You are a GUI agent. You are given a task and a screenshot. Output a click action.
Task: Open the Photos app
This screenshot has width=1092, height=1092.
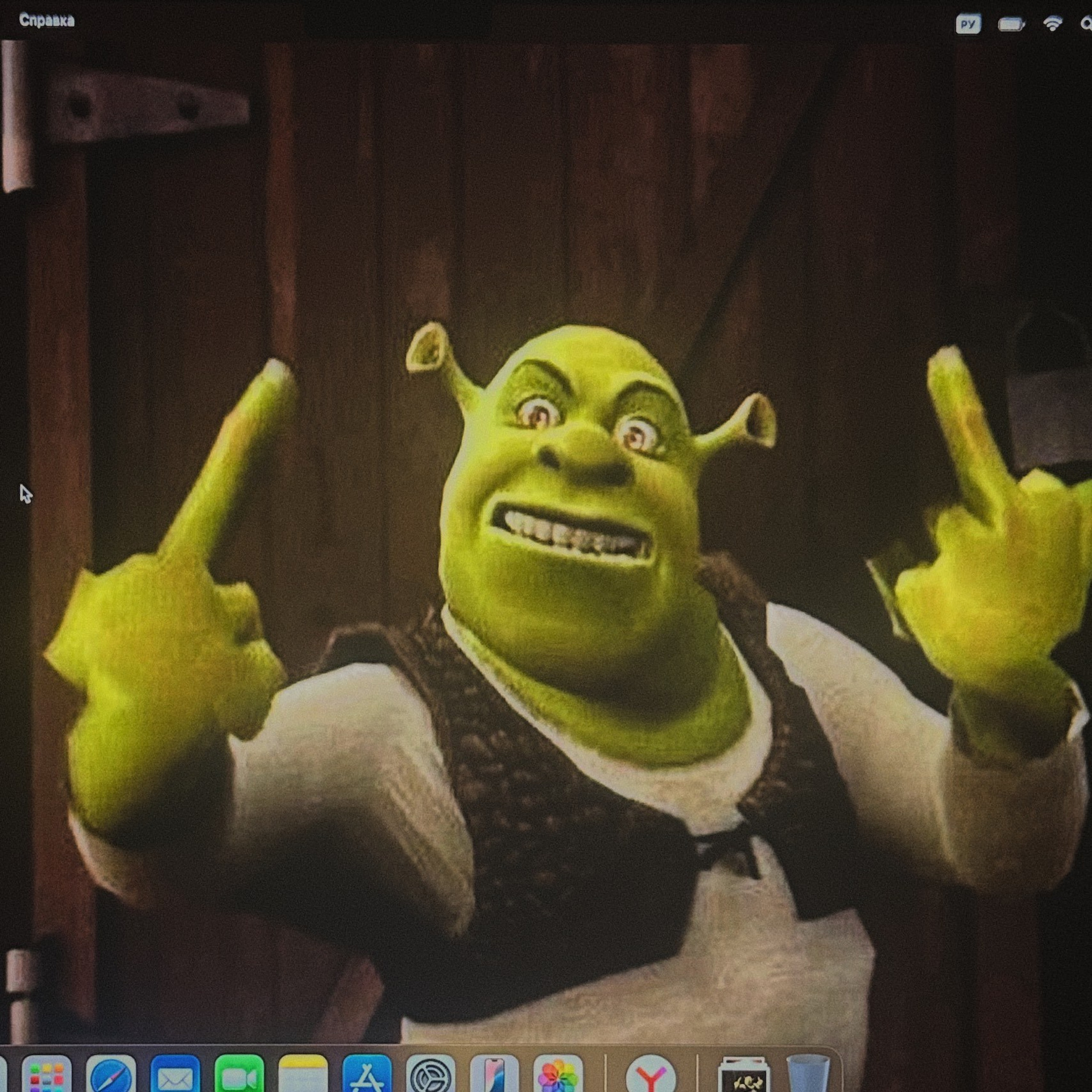tap(558, 1075)
